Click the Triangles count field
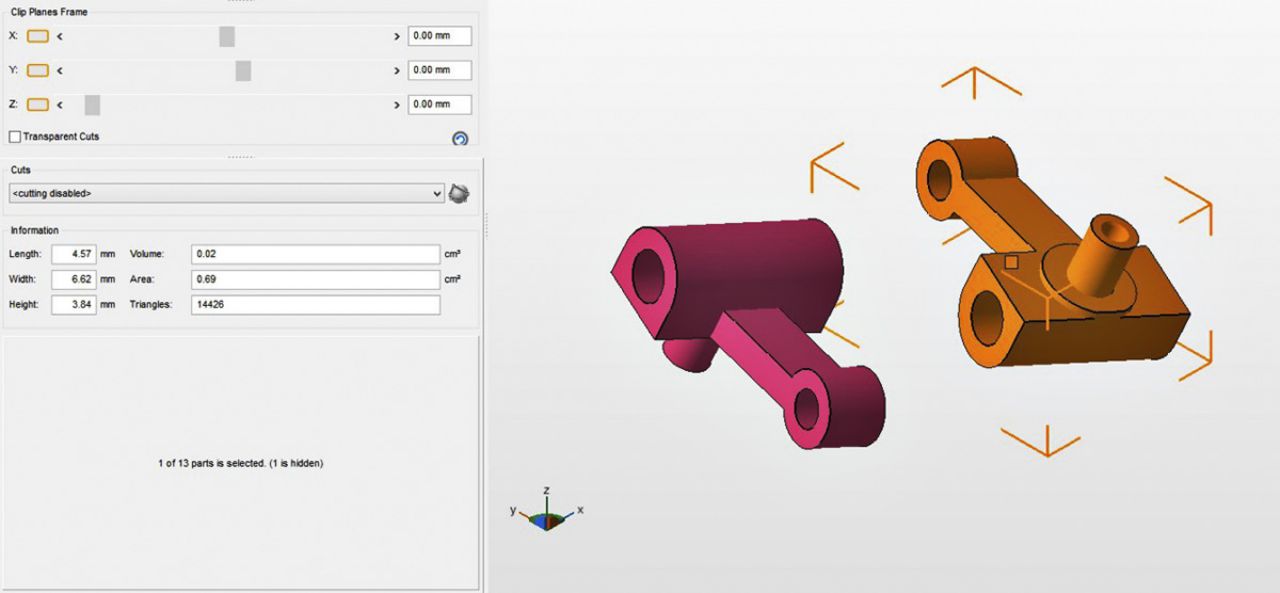Screen dimensions: 1280x593 (x=316, y=304)
